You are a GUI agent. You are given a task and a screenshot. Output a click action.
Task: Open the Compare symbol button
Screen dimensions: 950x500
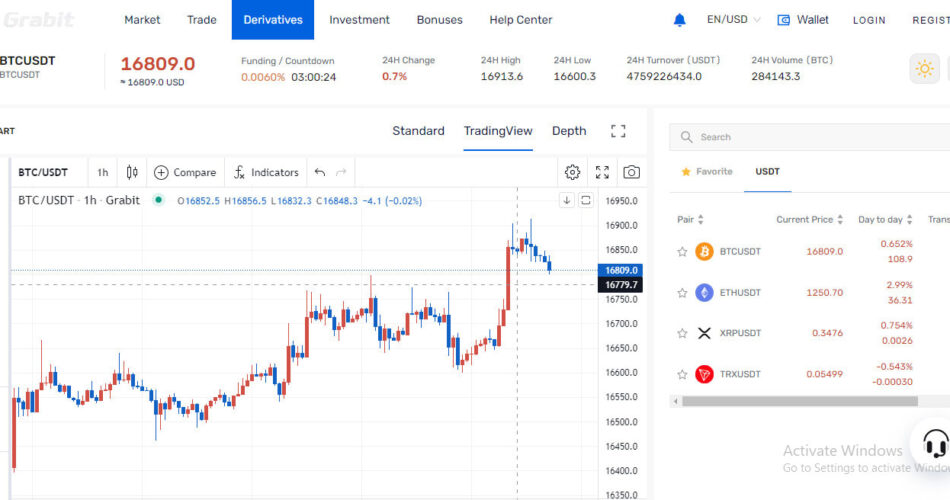click(x=185, y=172)
